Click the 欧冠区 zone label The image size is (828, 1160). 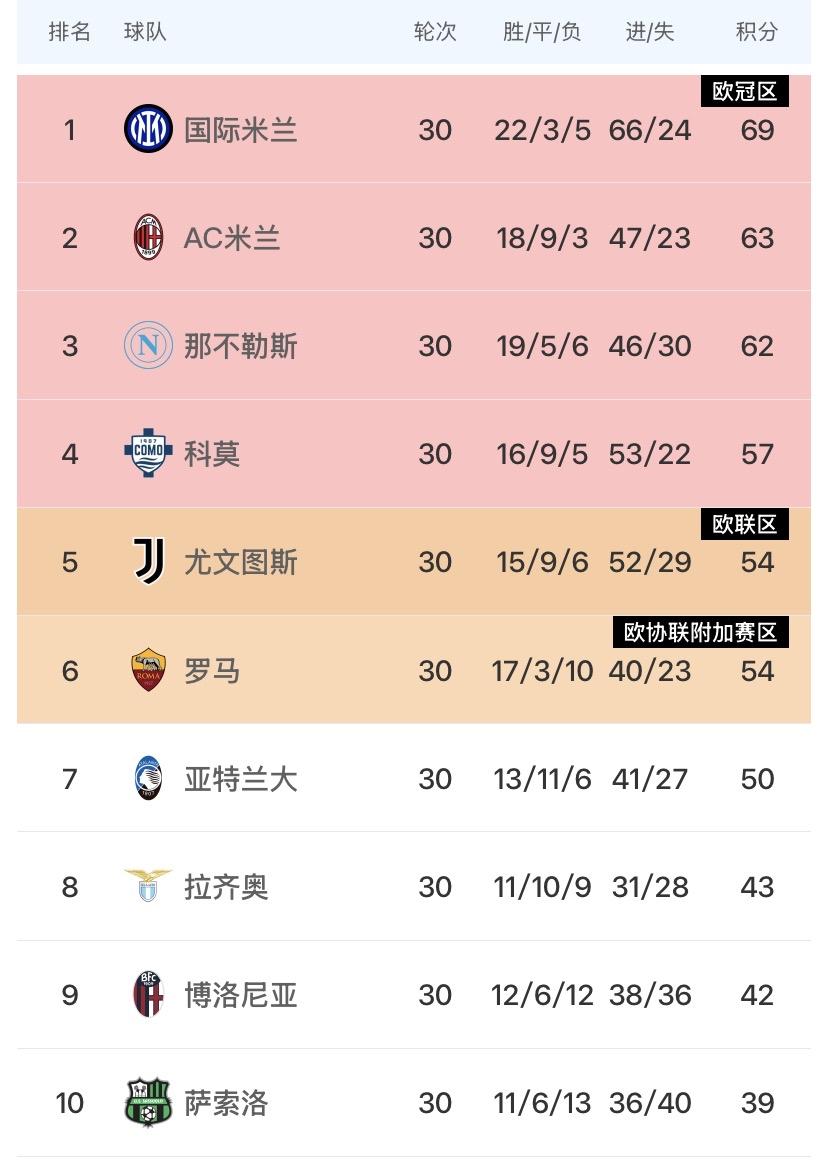[744, 92]
